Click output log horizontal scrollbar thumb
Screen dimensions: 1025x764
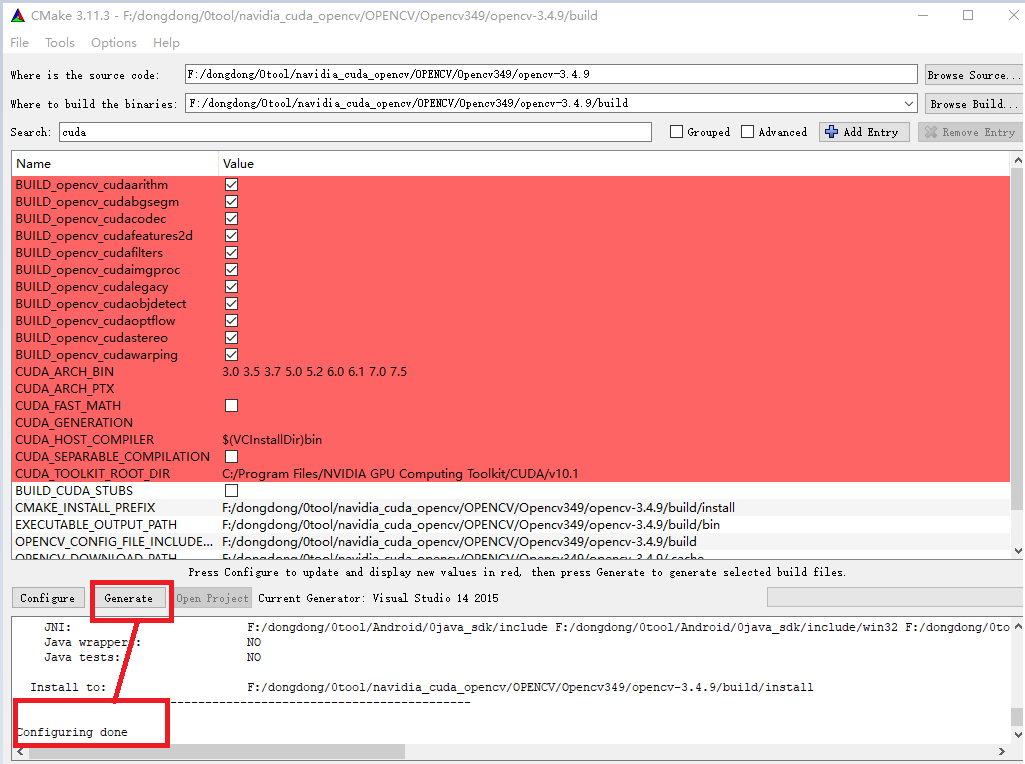click(x=216, y=752)
